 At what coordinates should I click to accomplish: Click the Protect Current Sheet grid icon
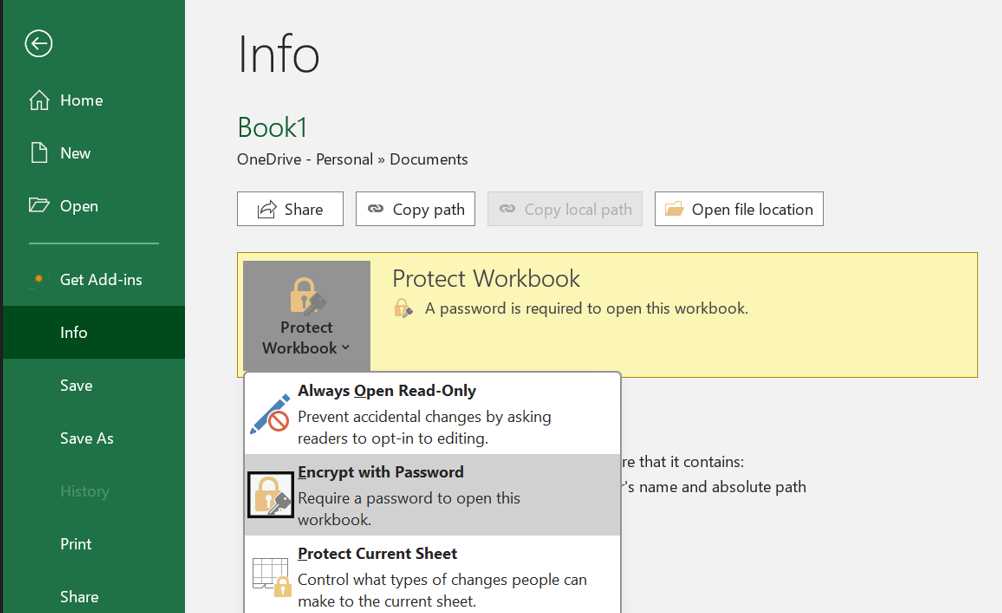pos(270,577)
